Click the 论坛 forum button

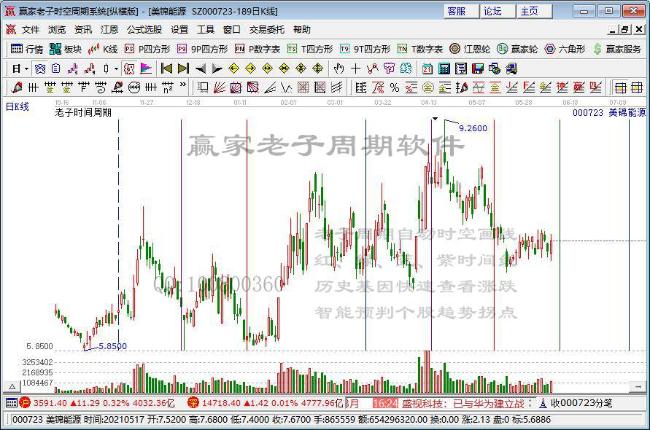pos(497,11)
